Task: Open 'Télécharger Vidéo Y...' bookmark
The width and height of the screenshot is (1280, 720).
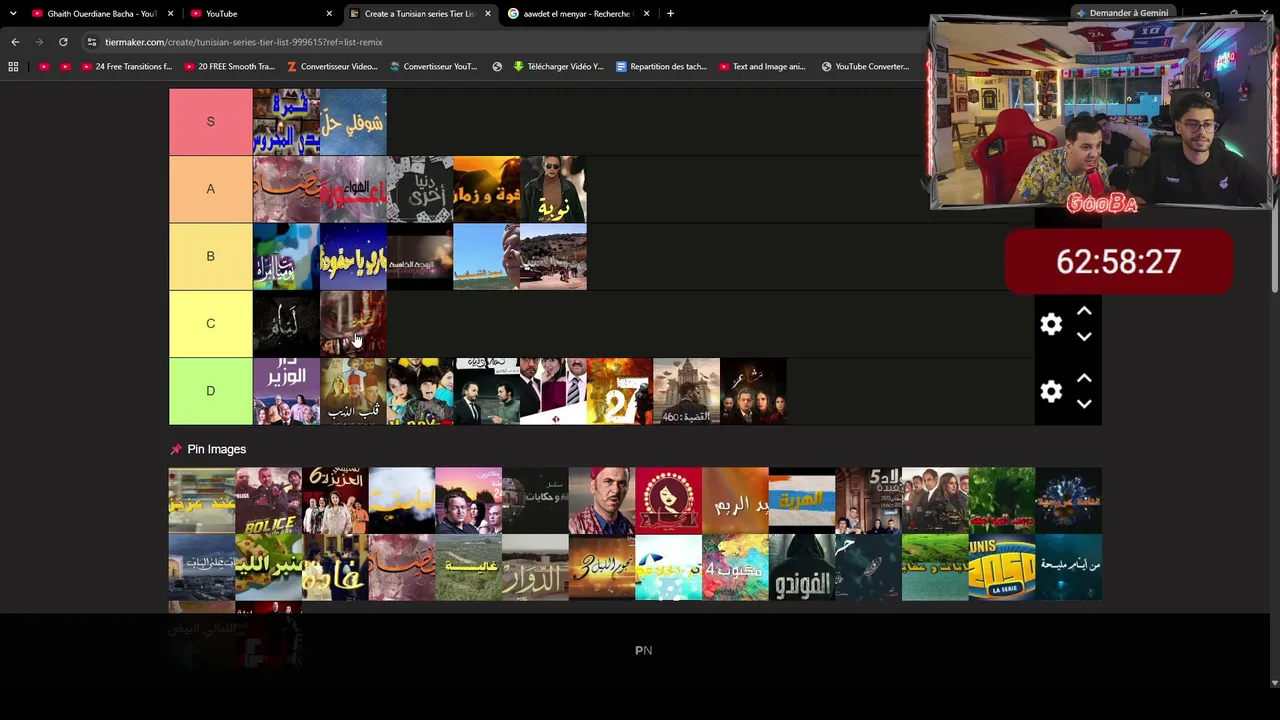Action: [558, 67]
